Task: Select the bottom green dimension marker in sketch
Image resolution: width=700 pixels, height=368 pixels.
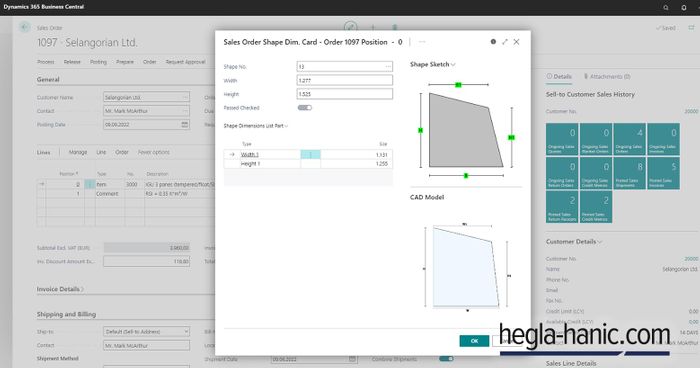Action: coord(466,176)
